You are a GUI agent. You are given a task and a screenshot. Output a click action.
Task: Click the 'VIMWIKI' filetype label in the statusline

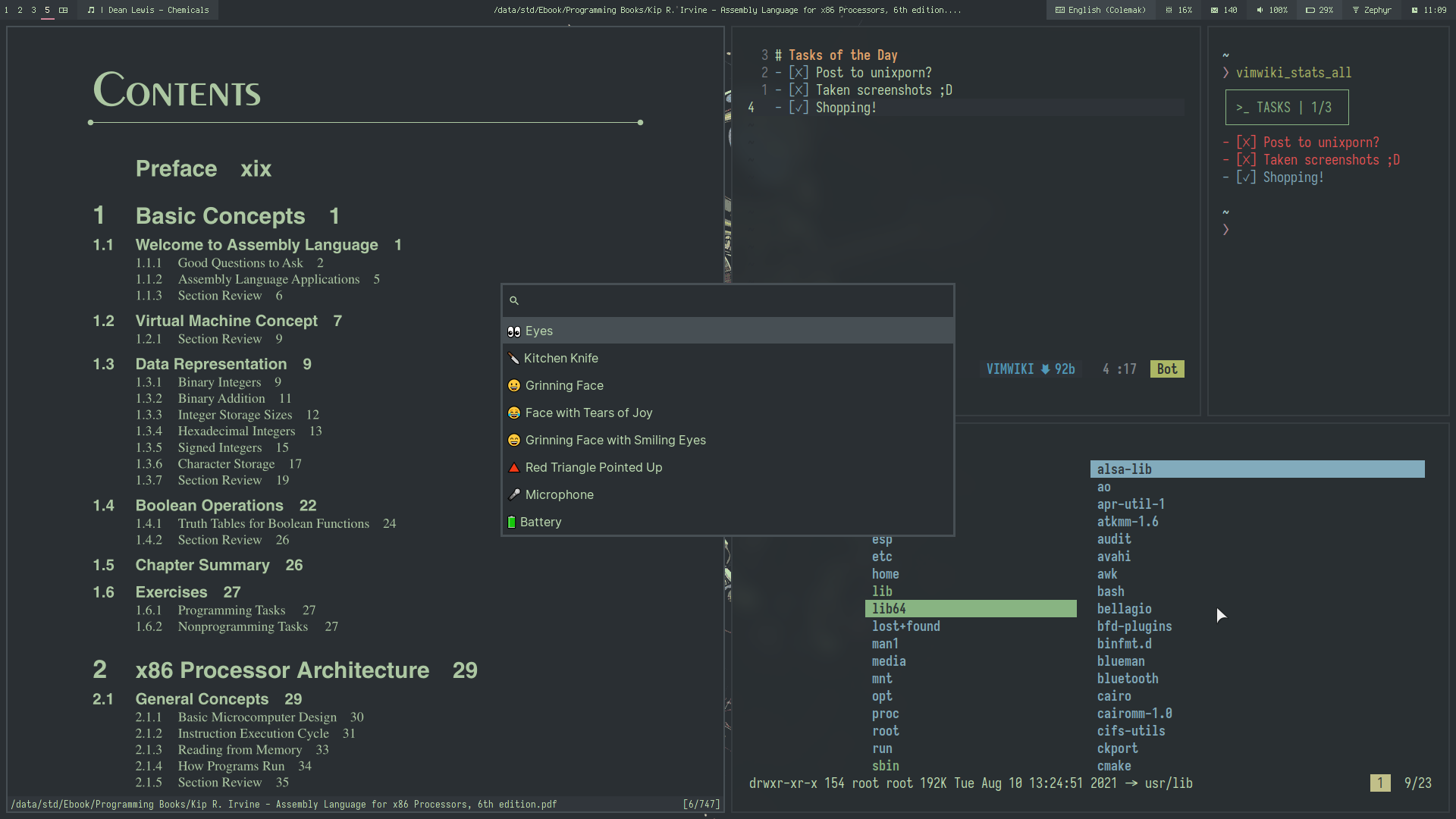1010,369
